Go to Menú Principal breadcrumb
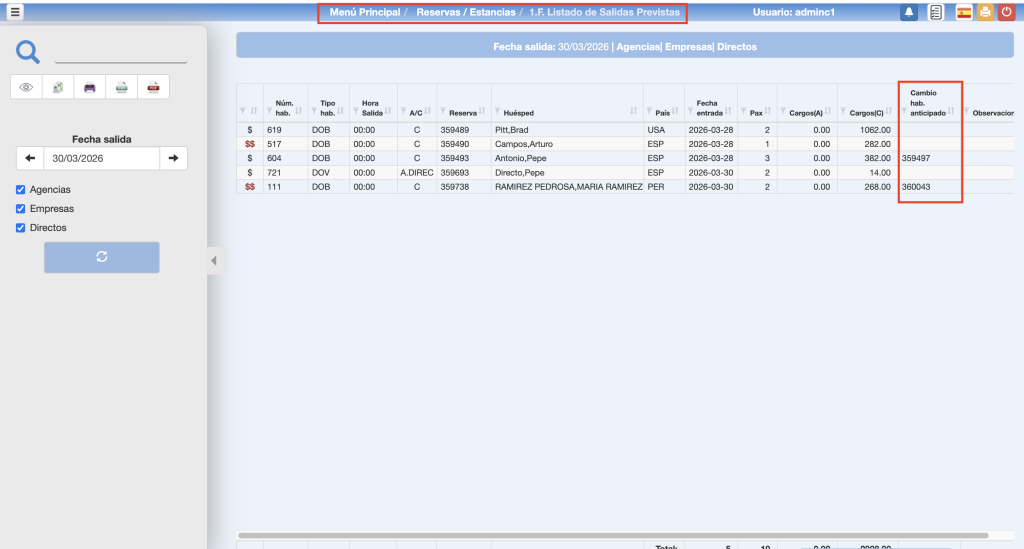Image resolution: width=1024 pixels, height=549 pixels. (x=364, y=13)
